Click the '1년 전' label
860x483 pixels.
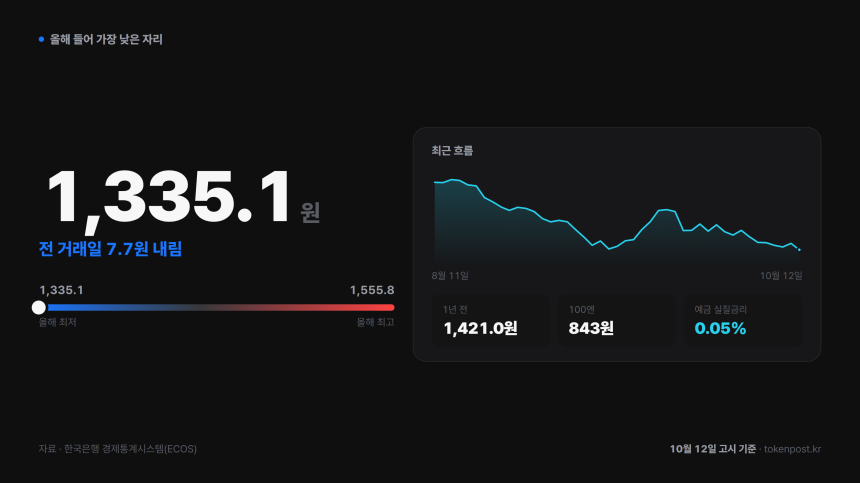(x=455, y=310)
